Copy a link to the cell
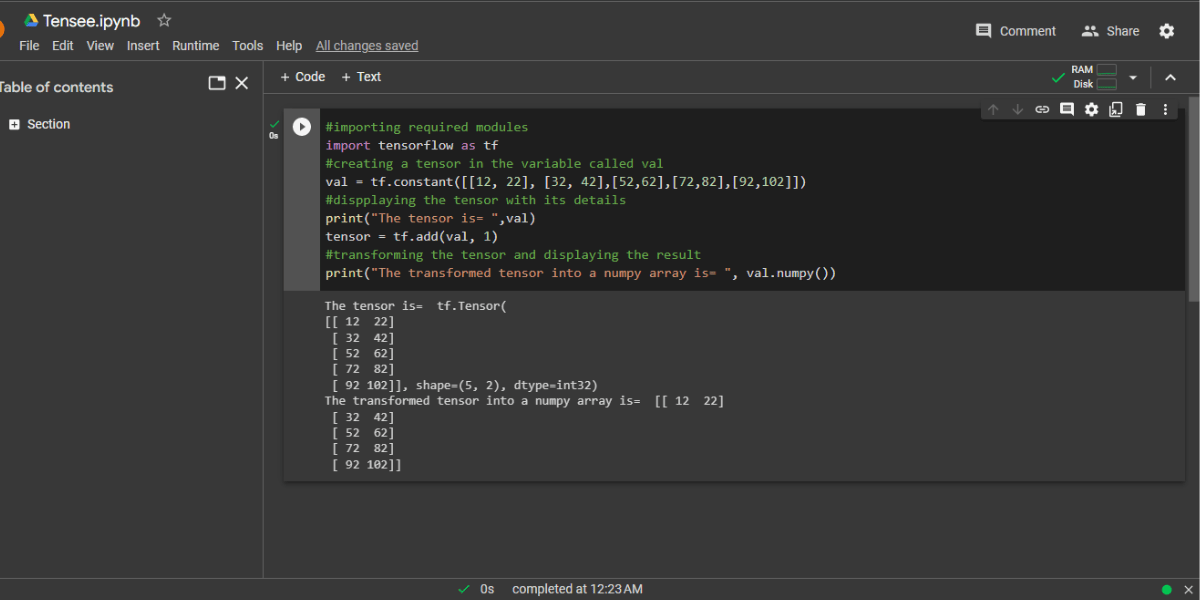The height and width of the screenshot is (600, 1200). pyautogui.click(x=1042, y=109)
